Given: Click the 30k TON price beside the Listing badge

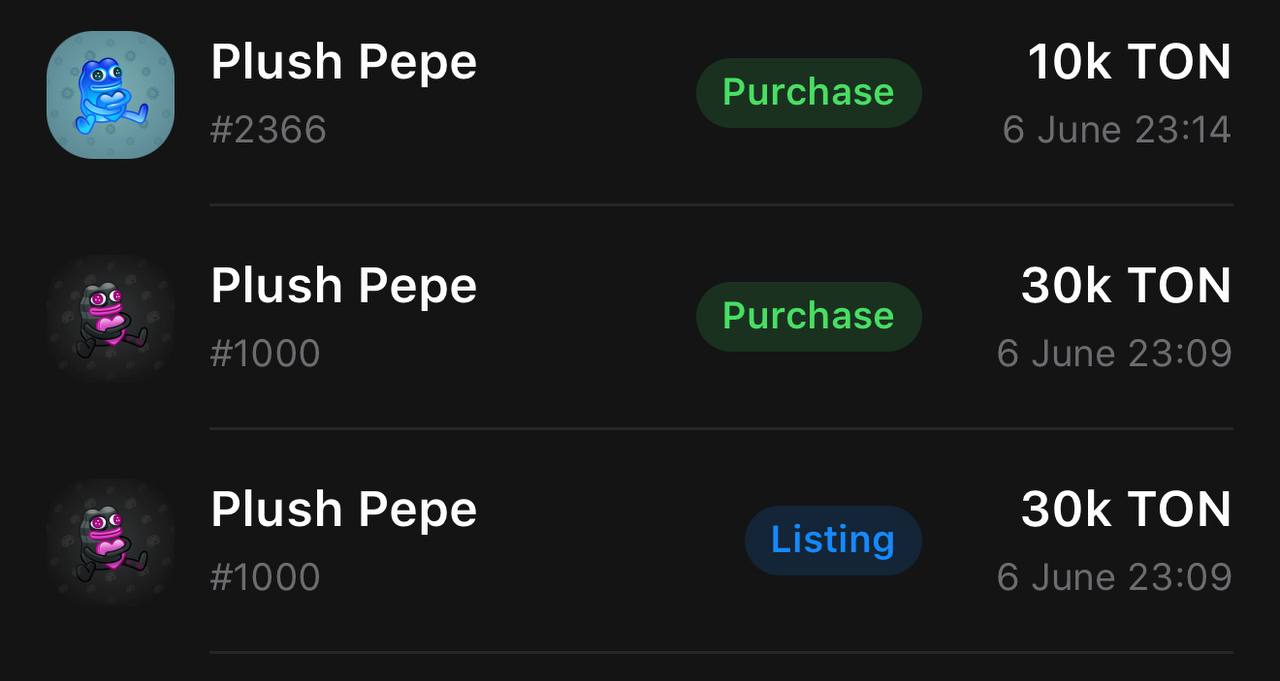Looking at the screenshot, I should pos(1126,511).
